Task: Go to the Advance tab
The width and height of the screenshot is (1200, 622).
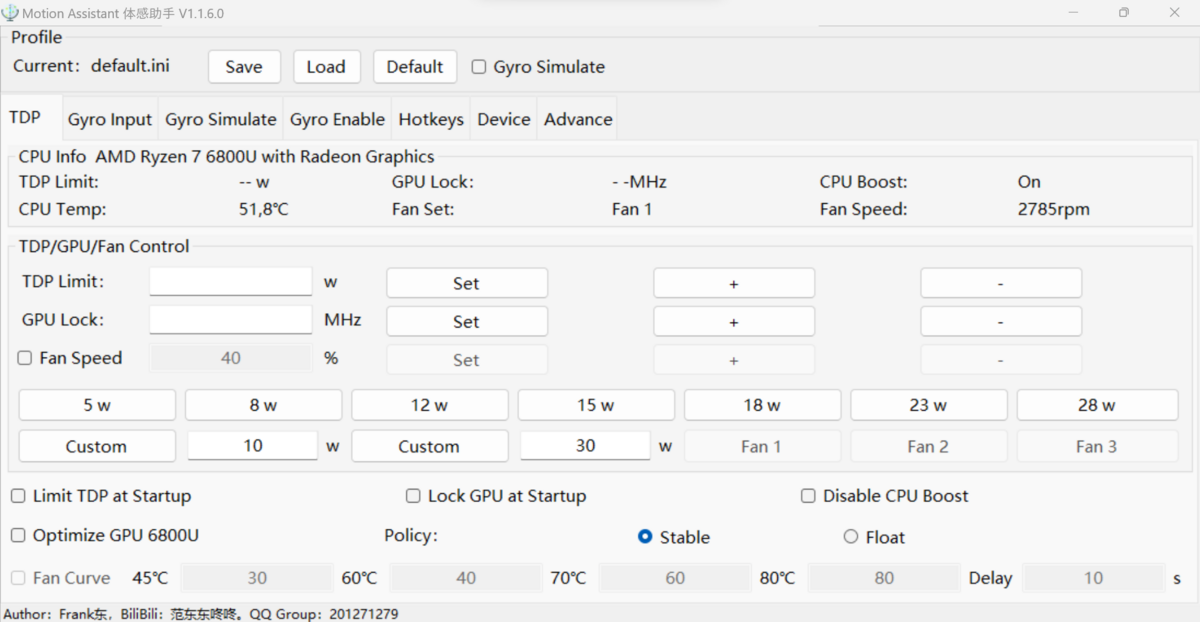Action: click(578, 119)
